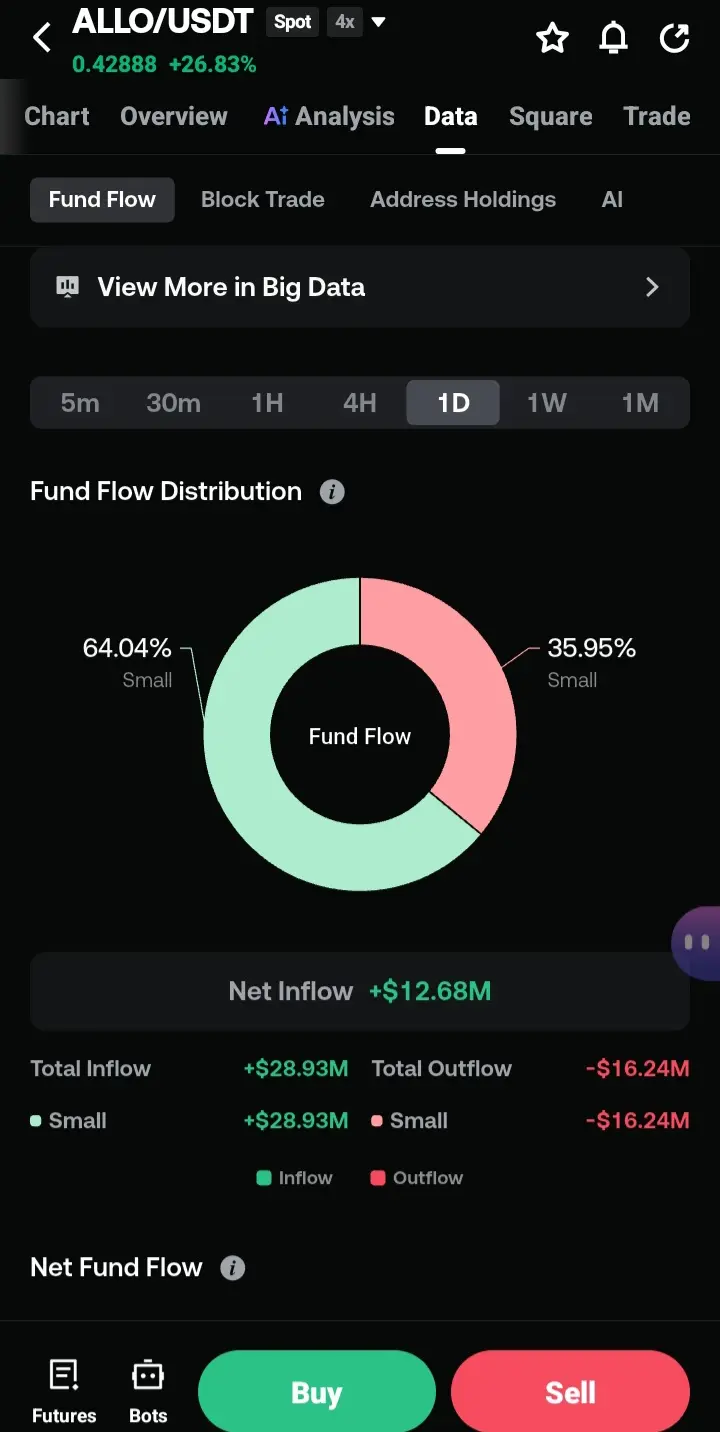
Task: Open the trading pair dropdown arrow
Action: pyautogui.click(x=378, y=22)
